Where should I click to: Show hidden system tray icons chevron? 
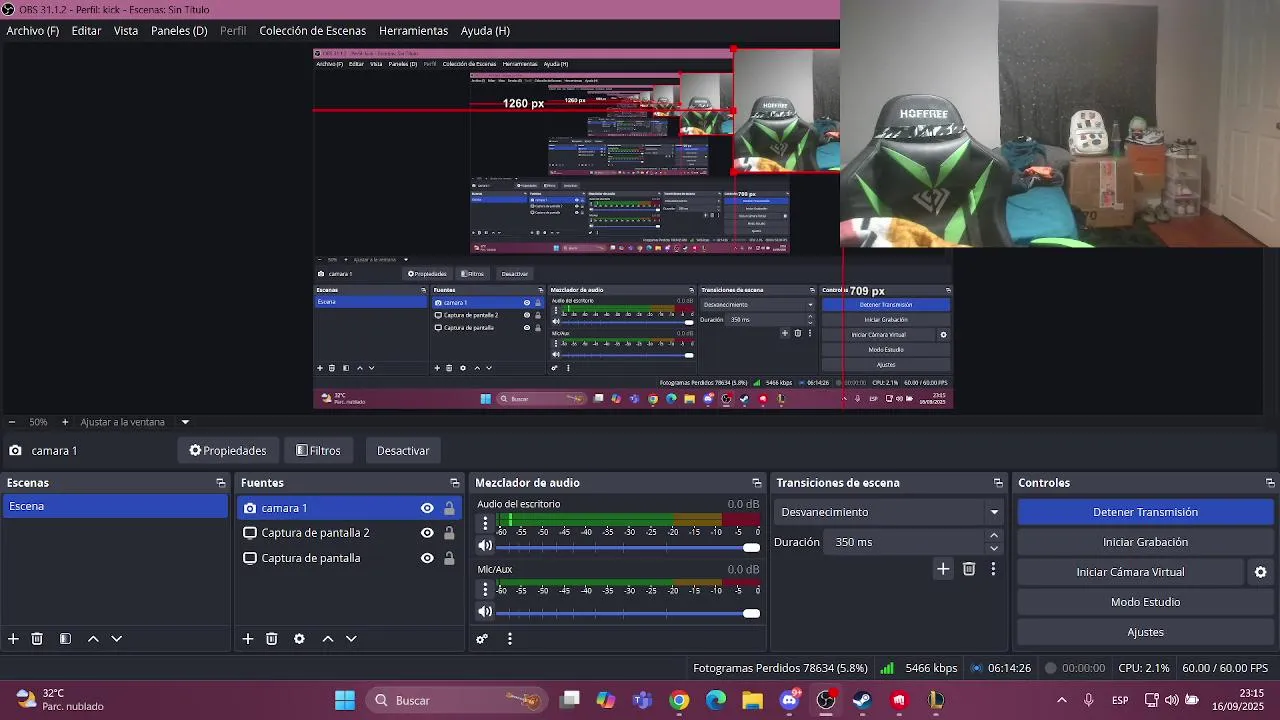tap(1061, 700)
